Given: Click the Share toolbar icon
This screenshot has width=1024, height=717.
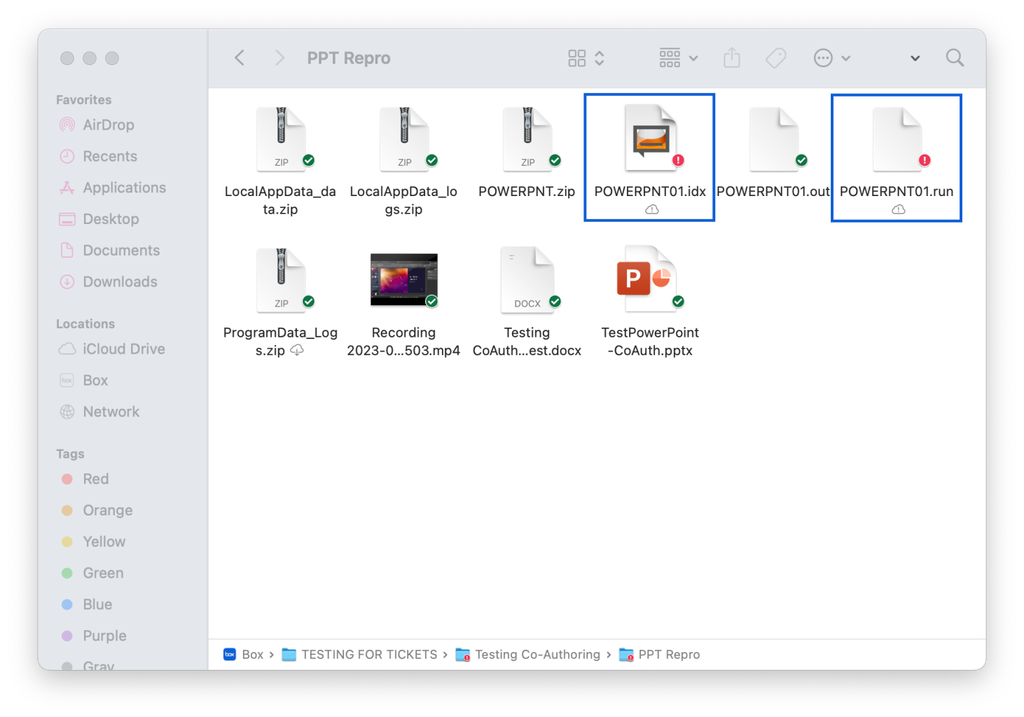Looking at the screenshot, I should point(732,58).
